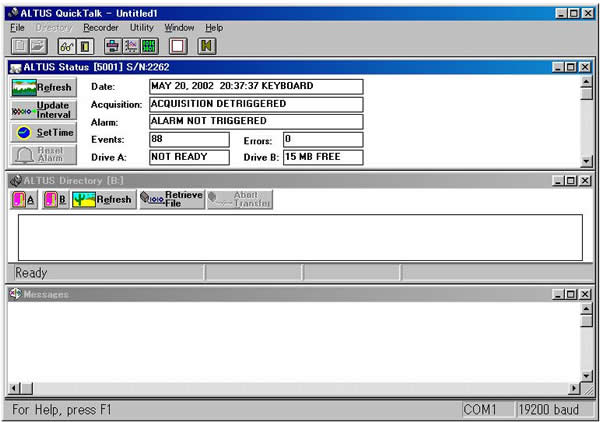This screenshot has width=600, height=422.
Task: Click the Events count field
Action: [189, 140]
